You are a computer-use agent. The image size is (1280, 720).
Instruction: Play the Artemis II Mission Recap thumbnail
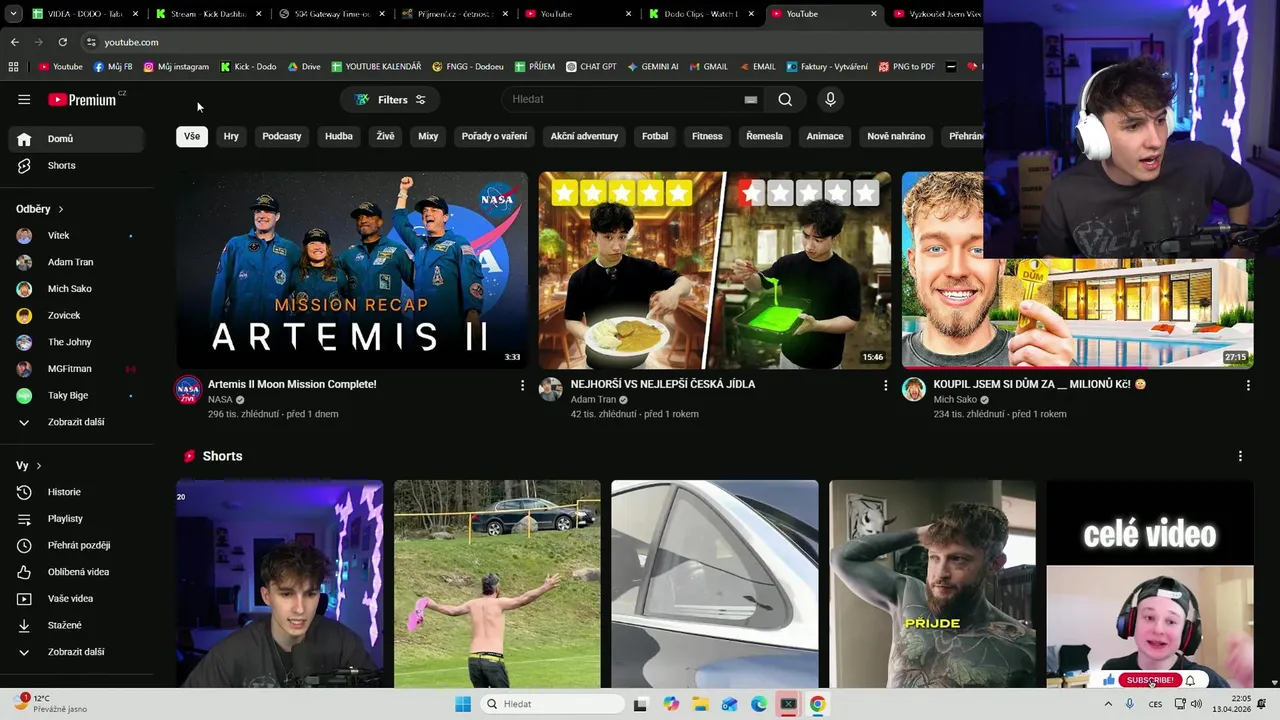pos(352,270)
